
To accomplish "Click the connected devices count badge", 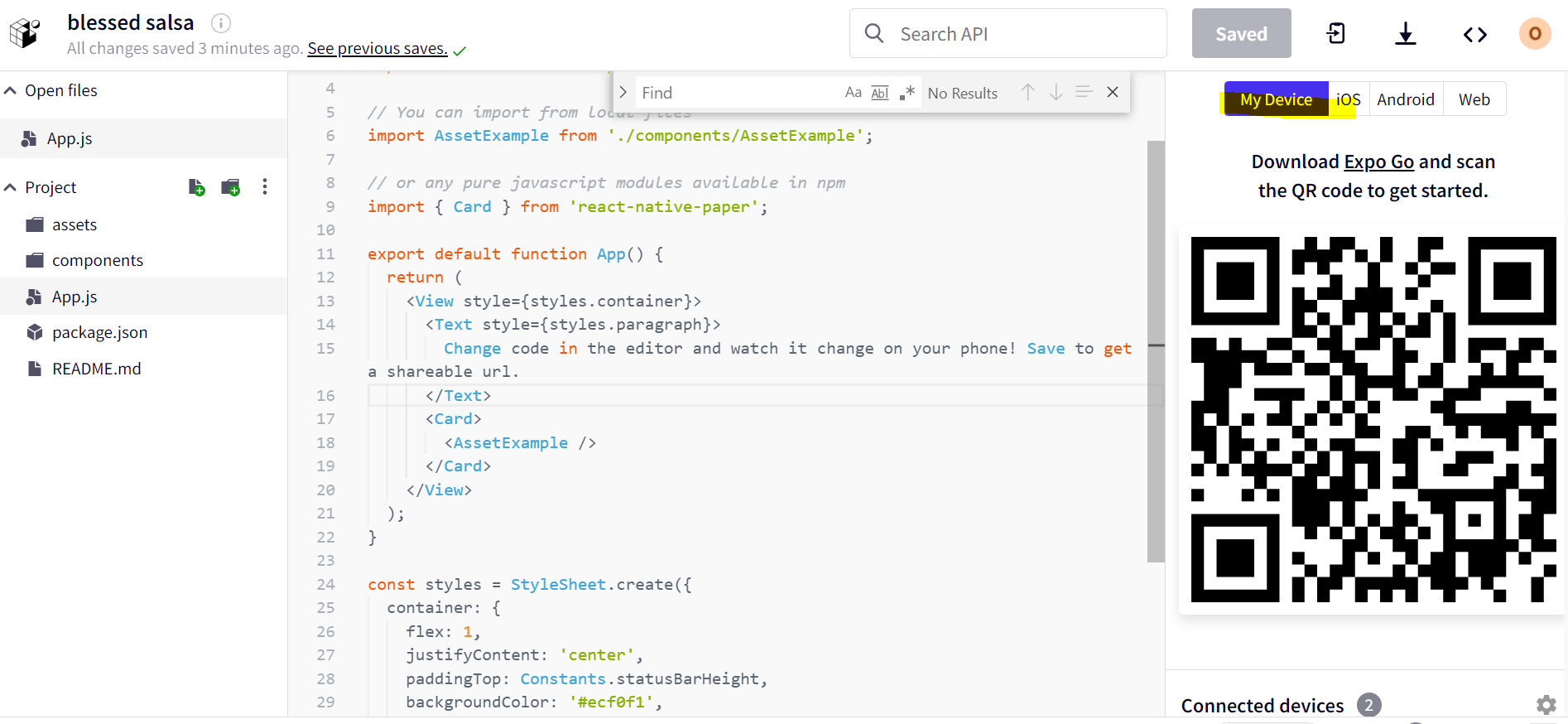I will click(1369, 705).
